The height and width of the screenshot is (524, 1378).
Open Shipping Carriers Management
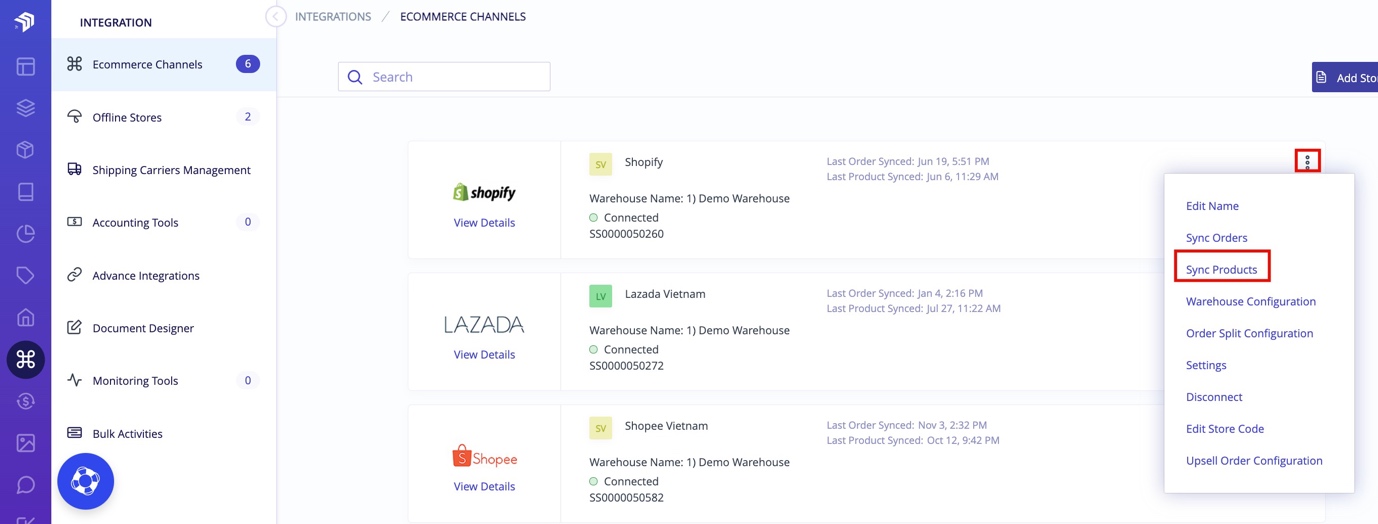[164, 170]
